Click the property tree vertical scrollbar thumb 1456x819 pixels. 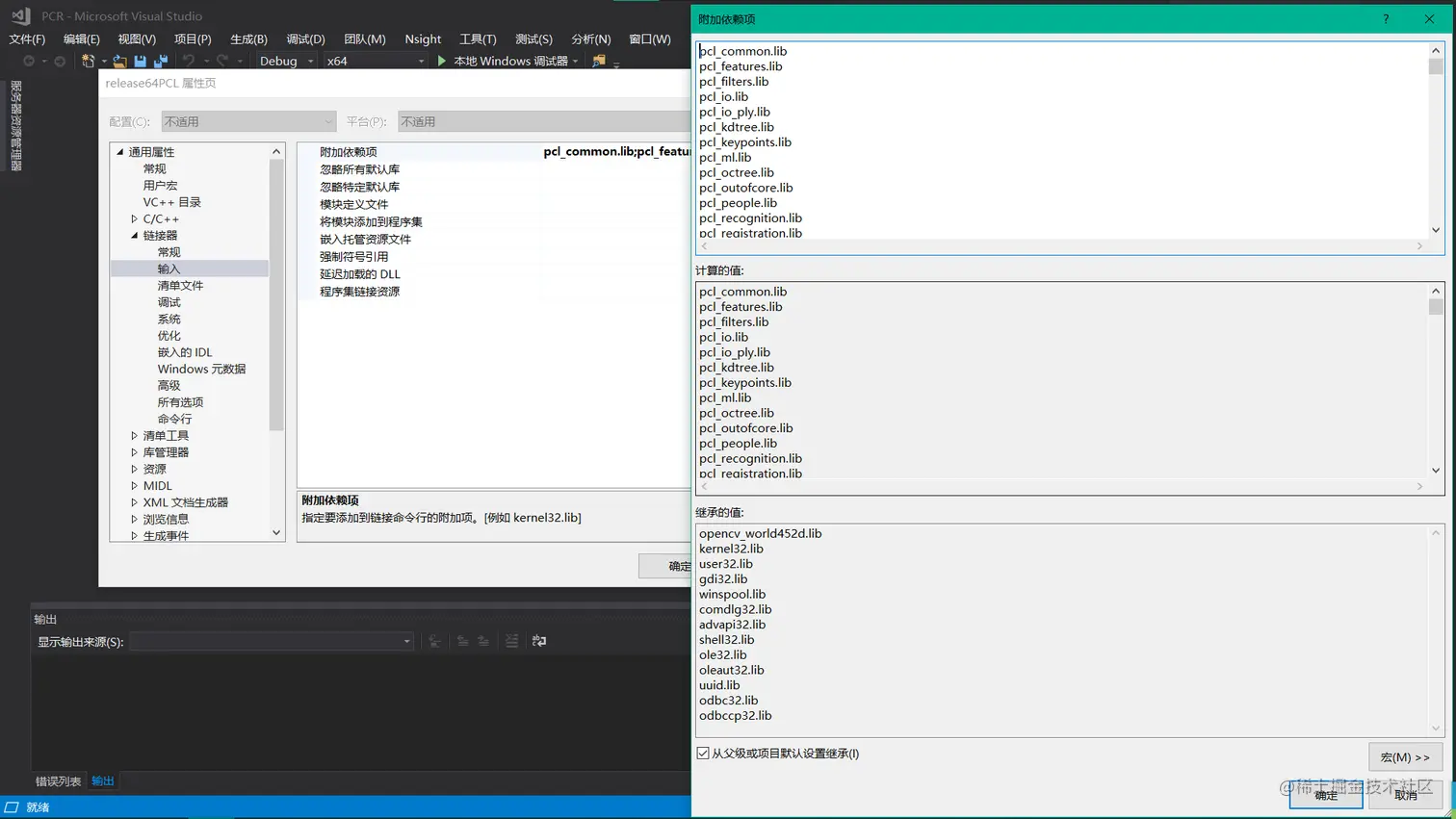(x=276, y=294)
